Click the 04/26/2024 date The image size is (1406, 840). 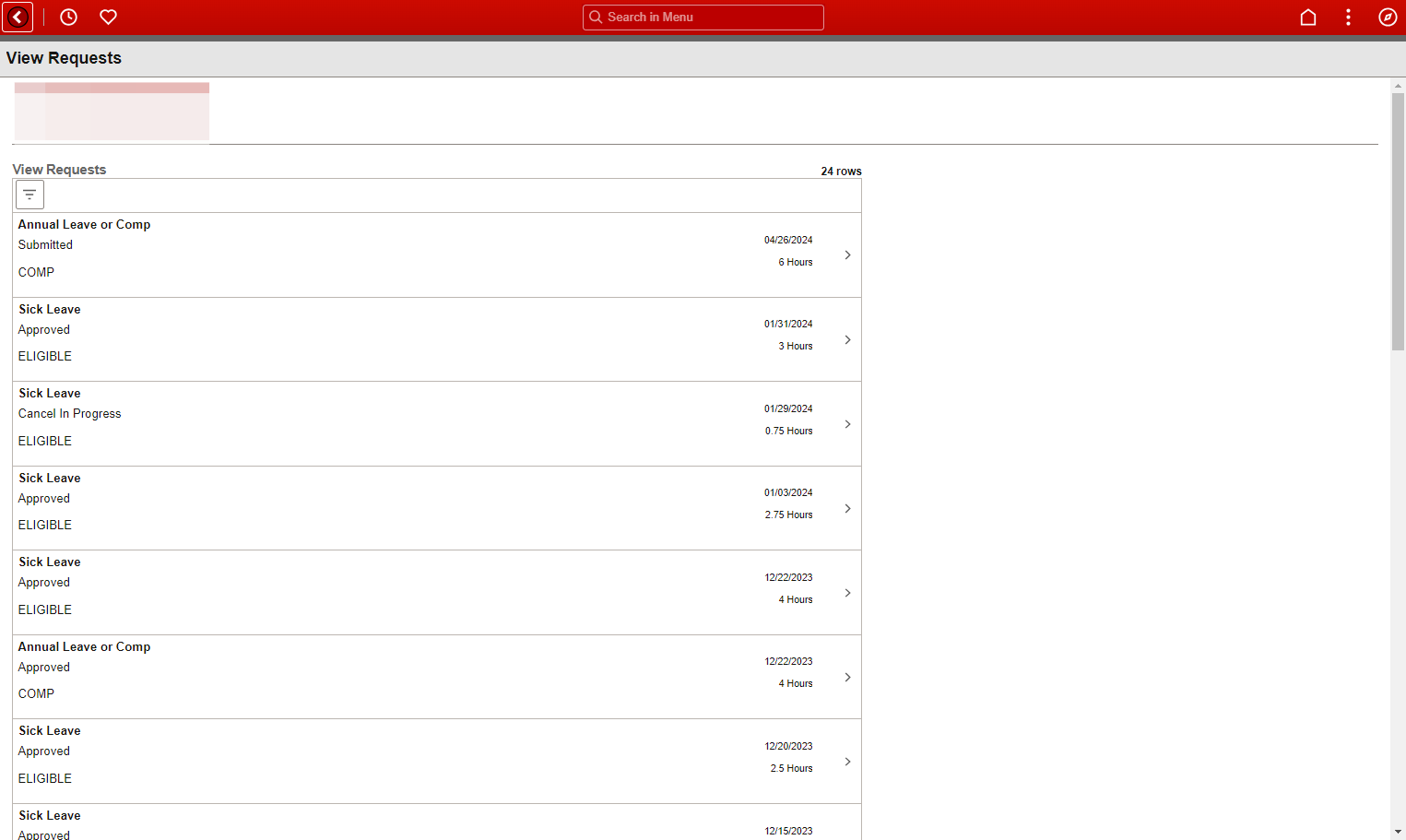(x=788, y=240)
